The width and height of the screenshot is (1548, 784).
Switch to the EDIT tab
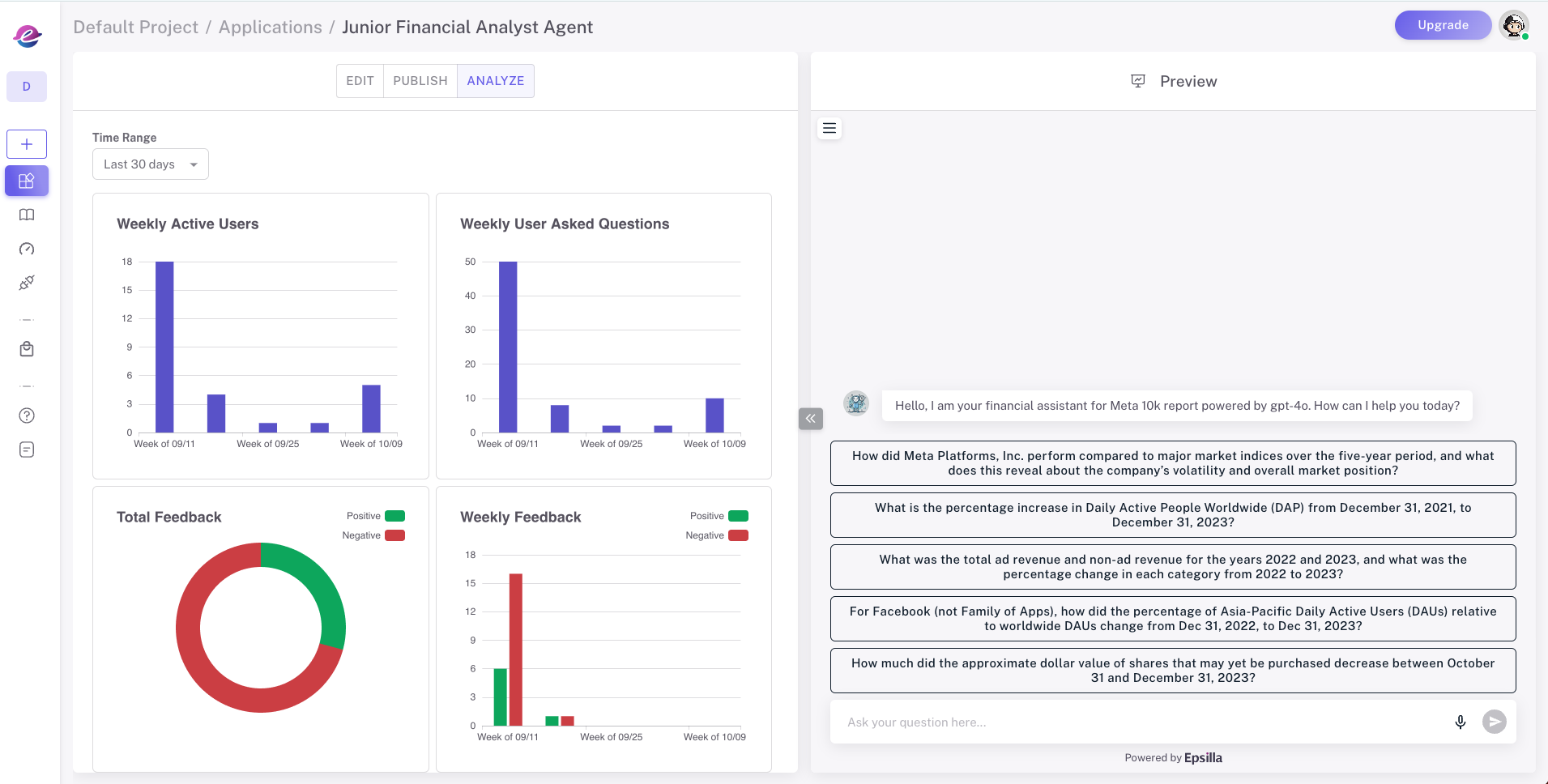point(360,81)
